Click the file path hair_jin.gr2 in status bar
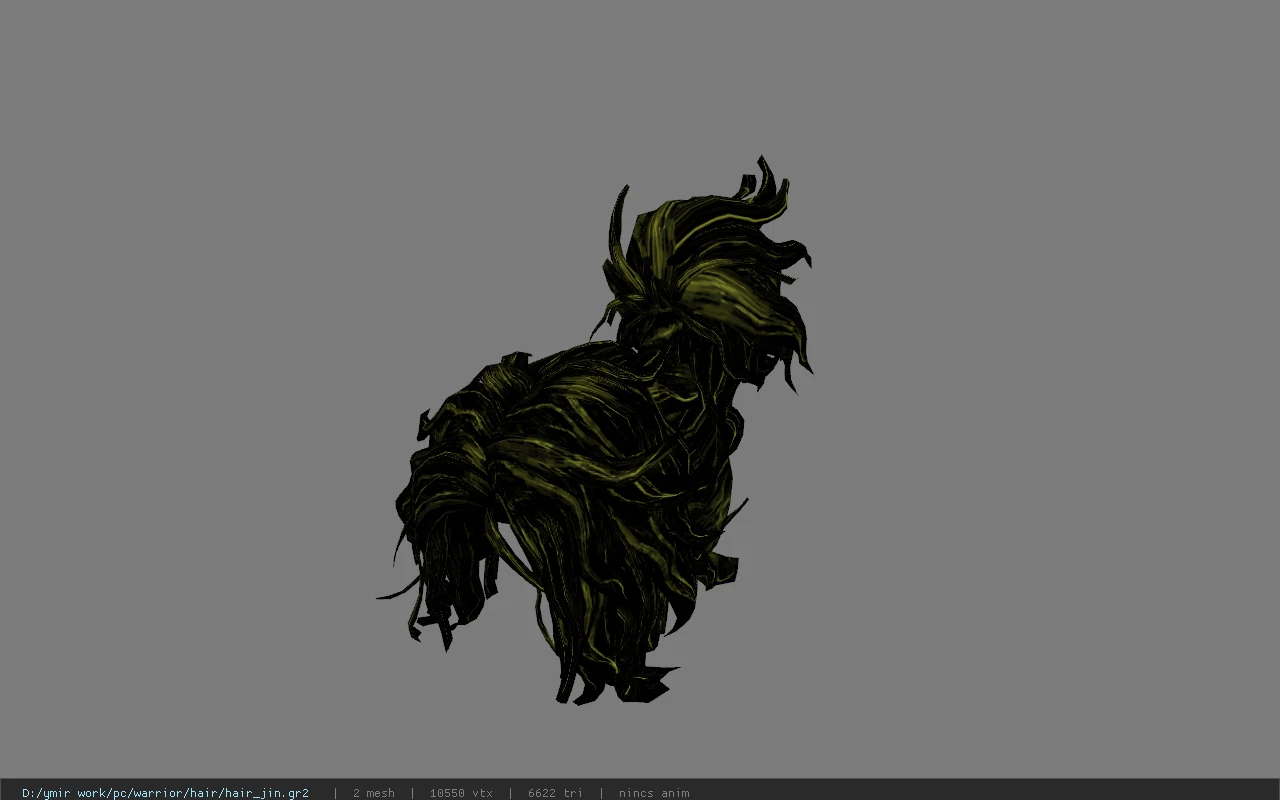The image size is (1280, 800). click(165, 793)
